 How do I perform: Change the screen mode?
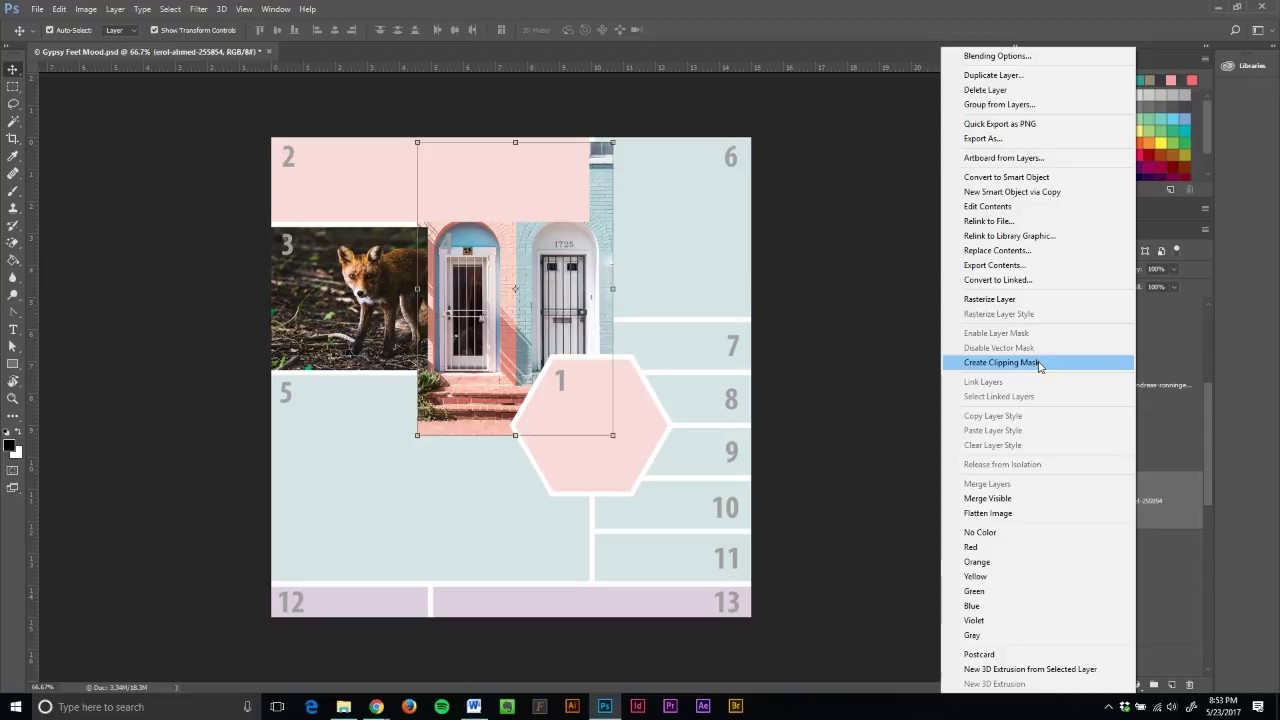pyautogui.click(x=13, y=488)
